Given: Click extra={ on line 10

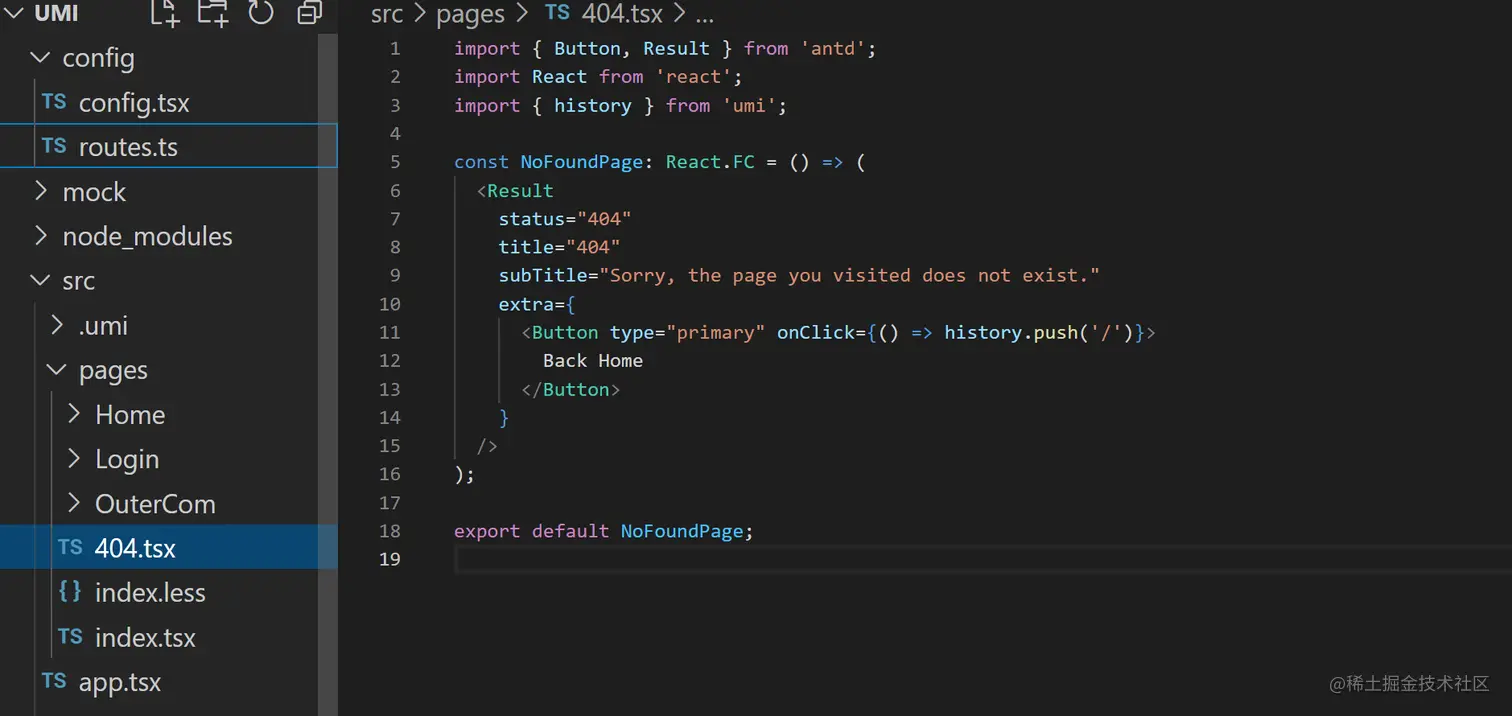Looking at the screenshot, I should pos(537,304).
